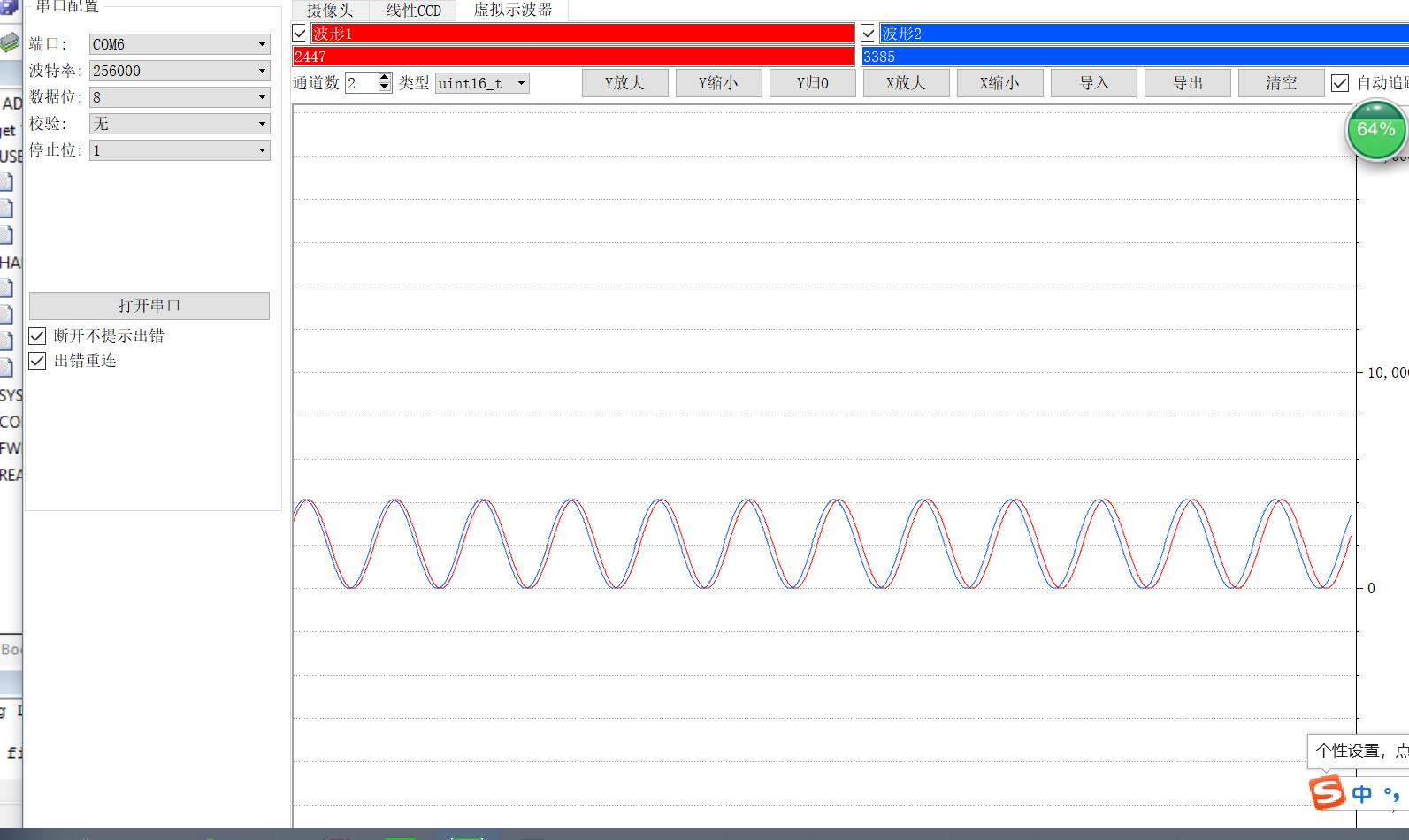
Task: Open the 类型 uint16_t dropdown
Action: click(x=482, y=83)
